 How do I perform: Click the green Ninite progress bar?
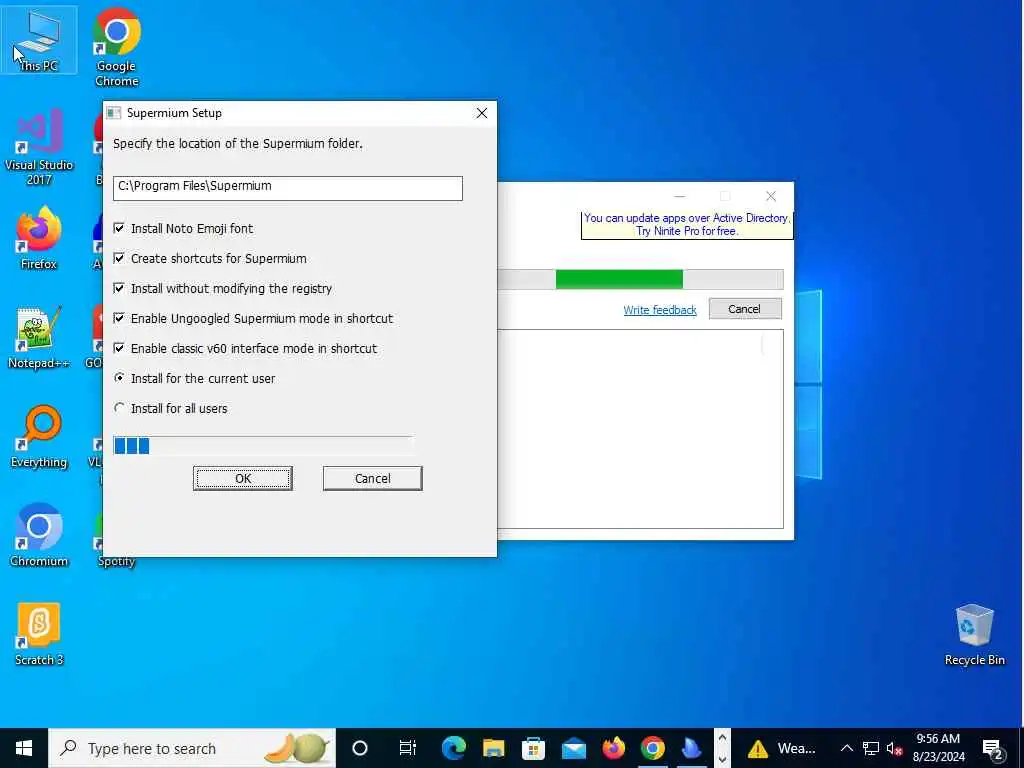tap(619, 279)
